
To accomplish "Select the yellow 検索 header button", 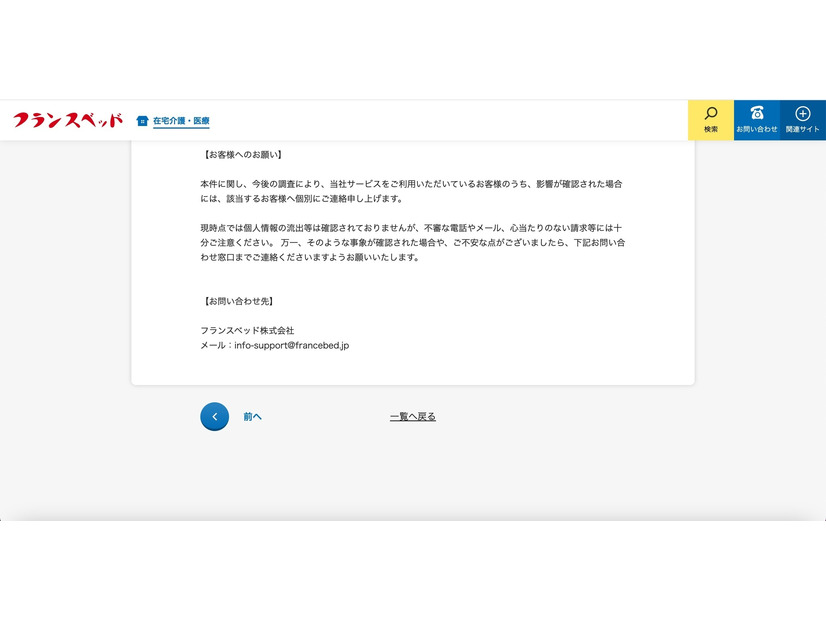I will (x=710, y=120).
